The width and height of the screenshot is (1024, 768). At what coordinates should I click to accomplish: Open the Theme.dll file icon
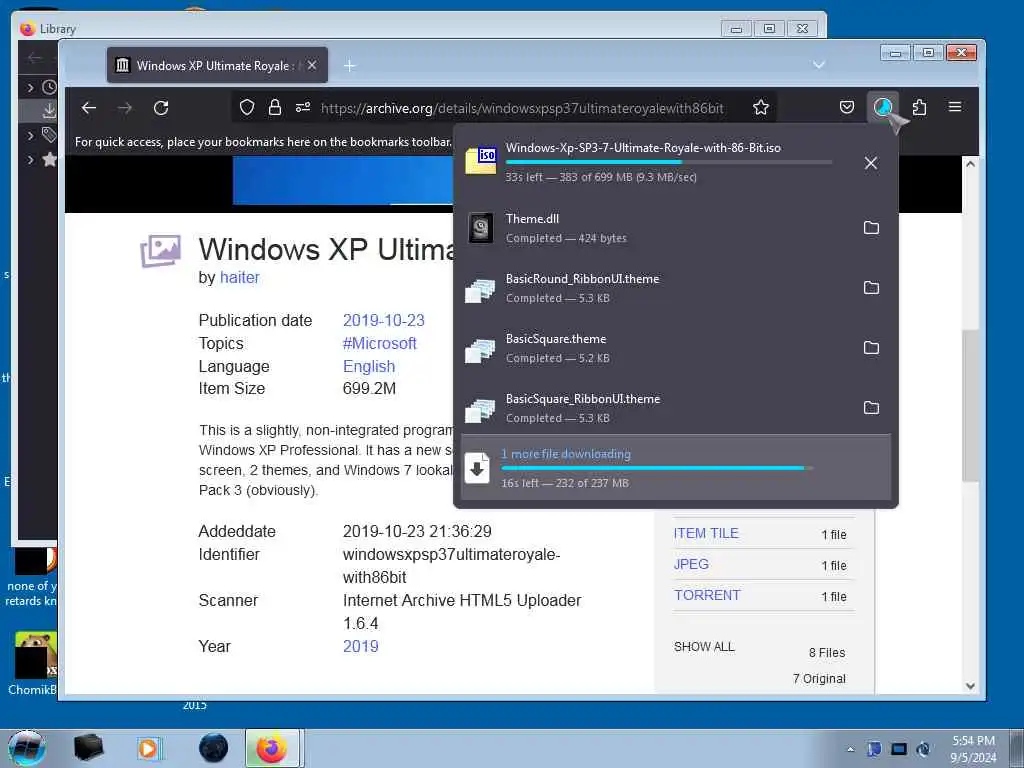coord(481,228)
